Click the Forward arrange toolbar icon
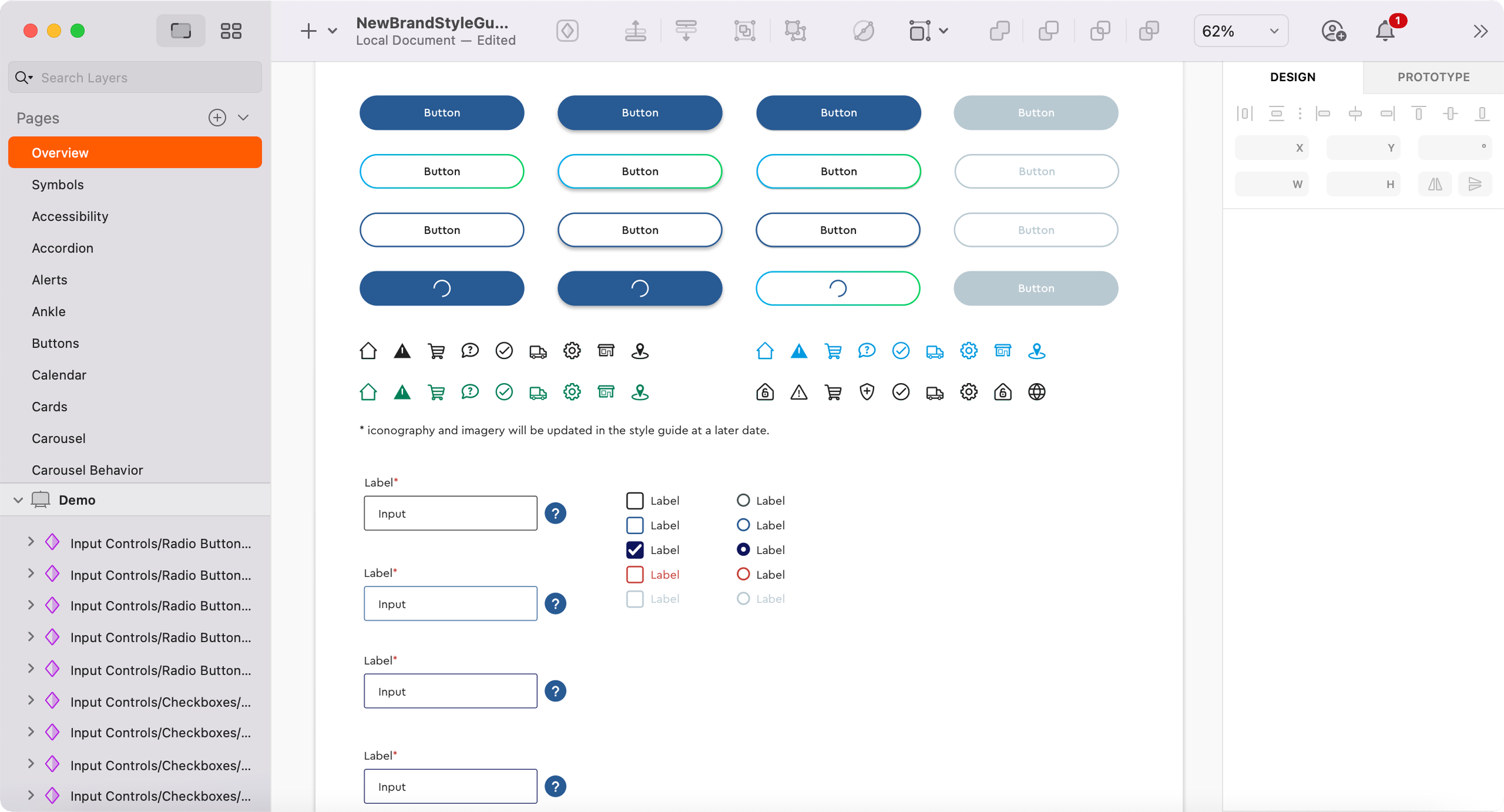The width and height of the screenshot is (1504, 812). tap(635, 31)
